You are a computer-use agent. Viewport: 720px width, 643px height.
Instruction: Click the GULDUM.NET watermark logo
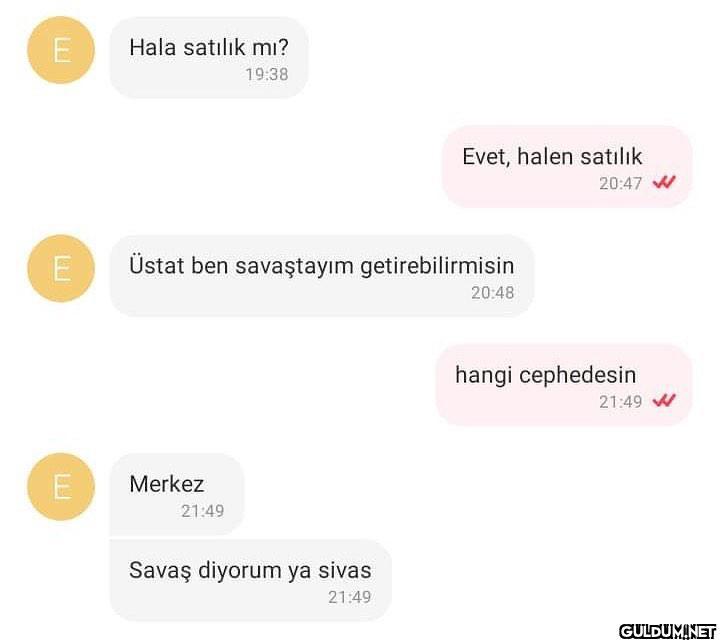[x=667, y=632]
